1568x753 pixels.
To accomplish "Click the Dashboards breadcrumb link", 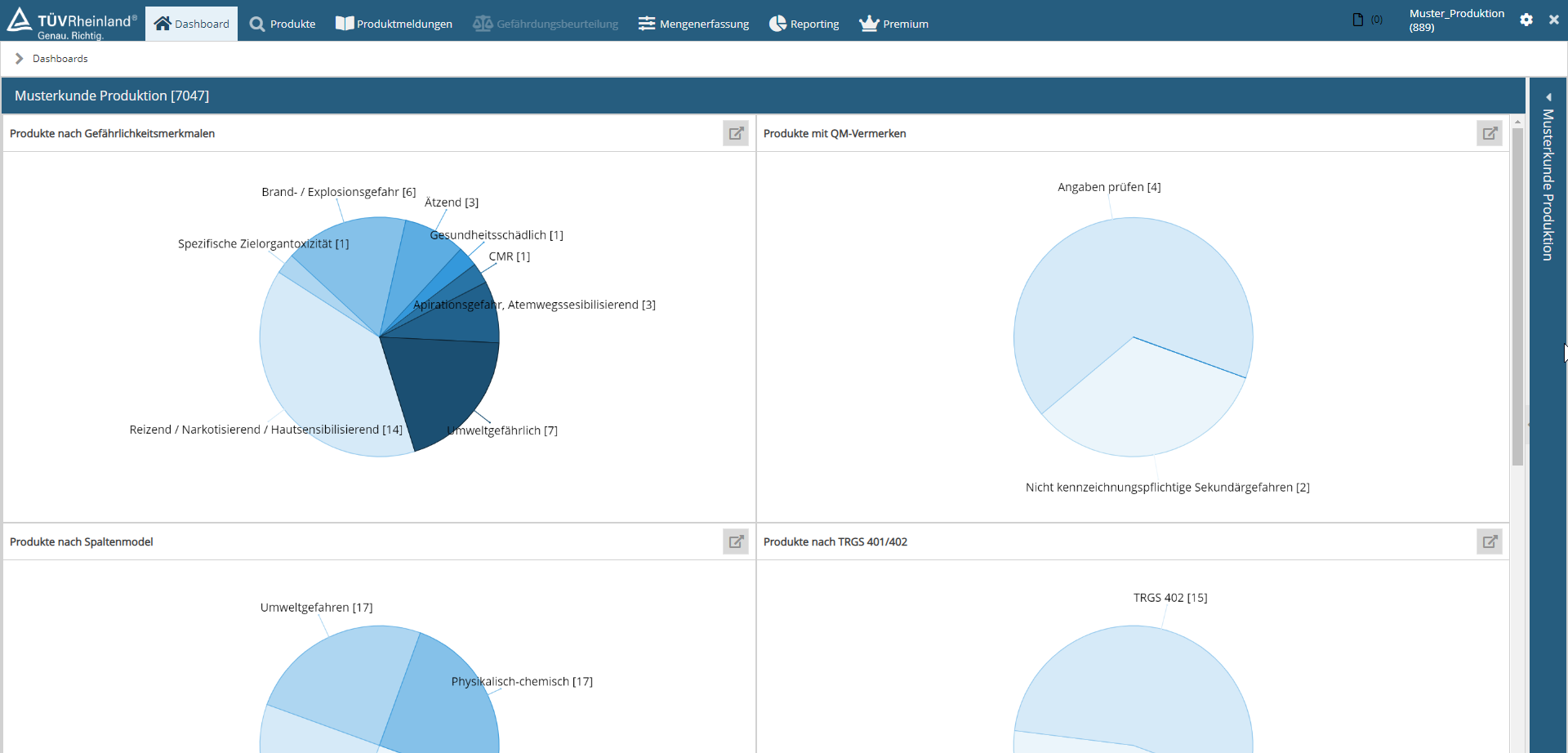I will (60, 59).
